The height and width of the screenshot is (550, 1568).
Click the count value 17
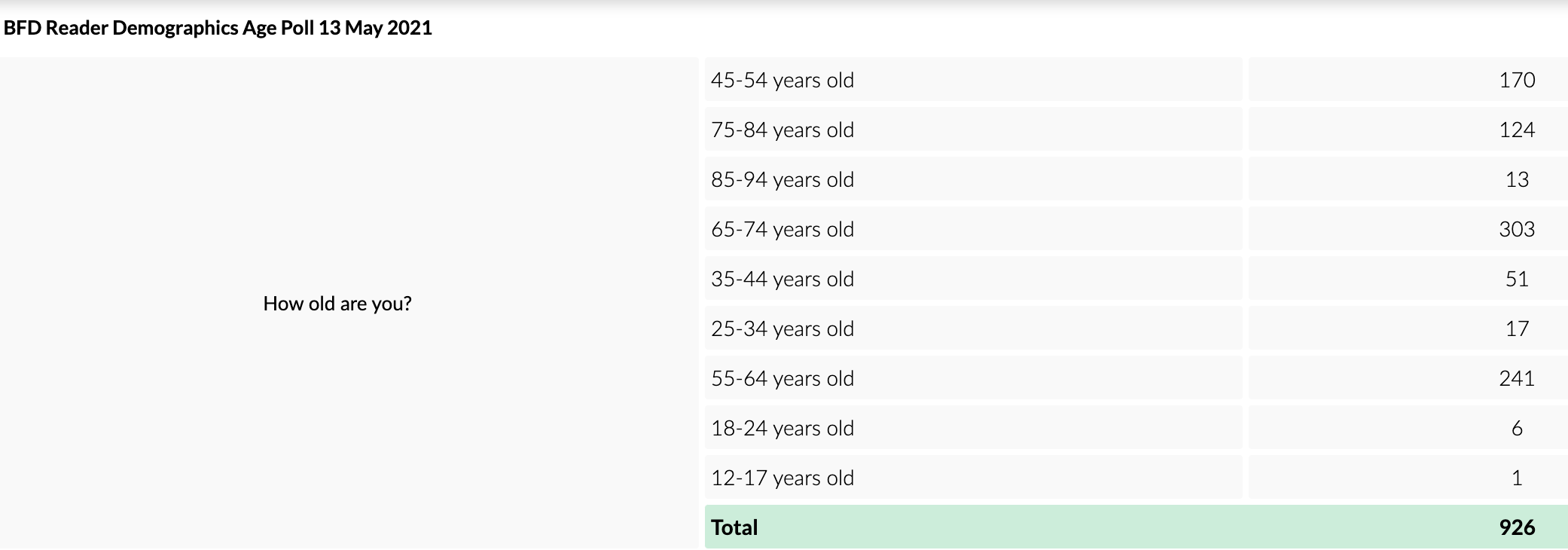[x=1517, y=328]
